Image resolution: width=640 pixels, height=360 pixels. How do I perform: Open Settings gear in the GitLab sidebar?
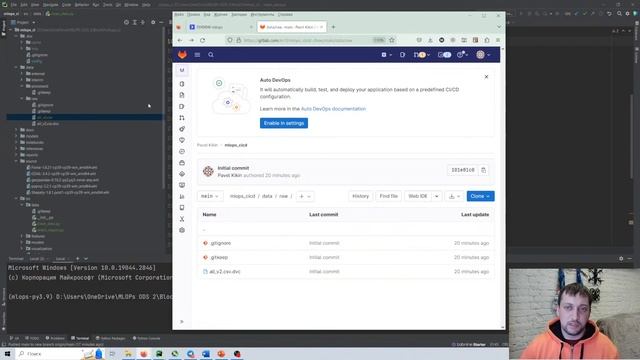(182, 230)
